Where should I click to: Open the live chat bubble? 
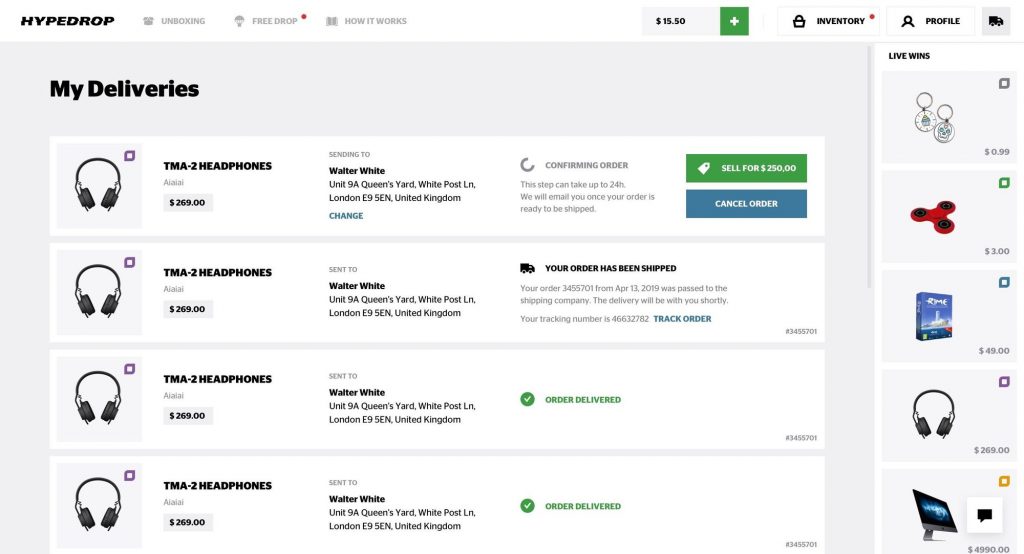984,515
